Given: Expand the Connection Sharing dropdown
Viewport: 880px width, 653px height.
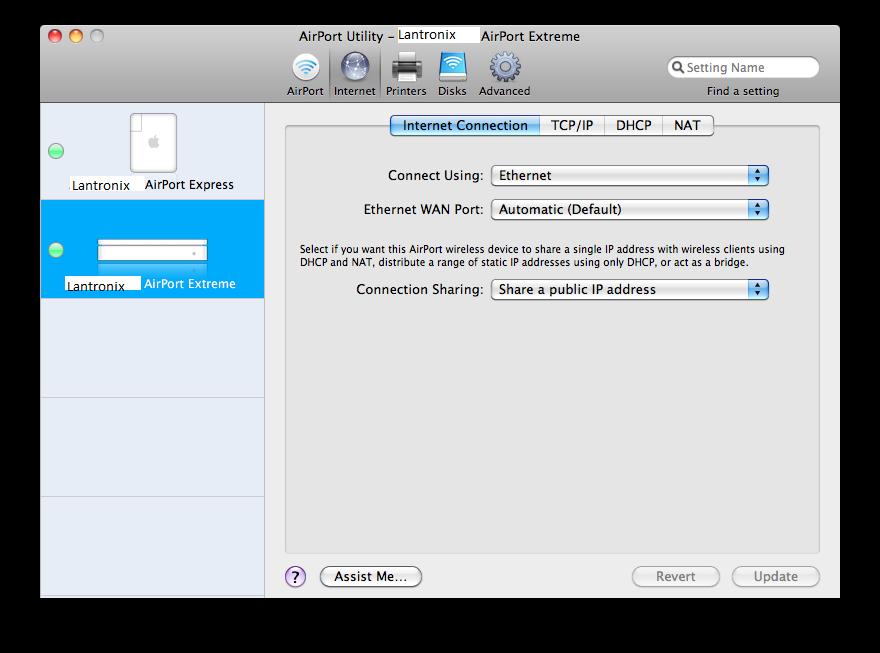Looking at the screenshot, I should (x=629, y=289).
